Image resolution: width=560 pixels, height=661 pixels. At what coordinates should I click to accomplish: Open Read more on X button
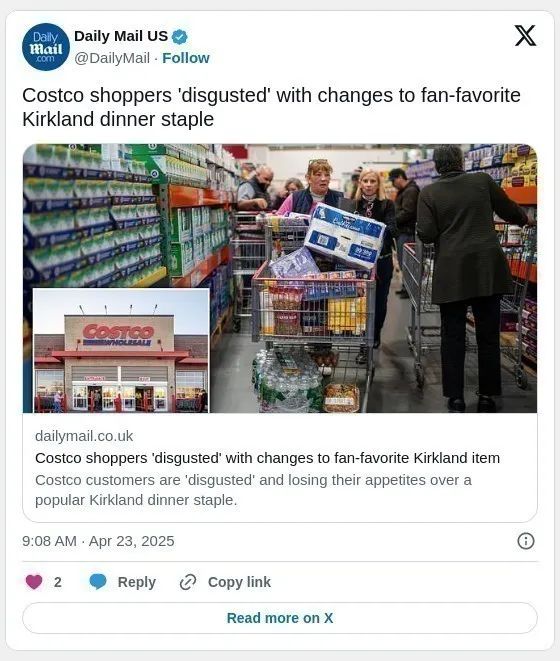(280, 618)
